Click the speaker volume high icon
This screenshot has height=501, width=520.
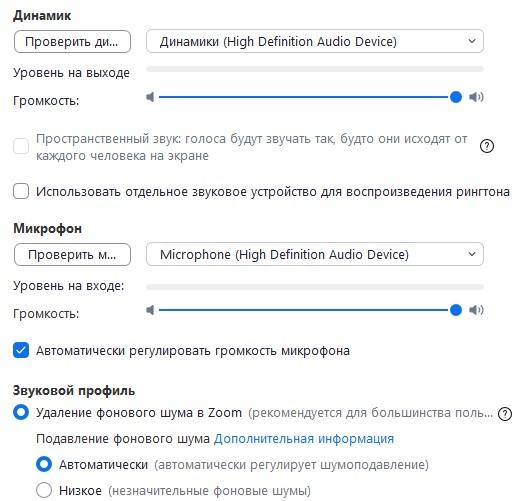476,97
